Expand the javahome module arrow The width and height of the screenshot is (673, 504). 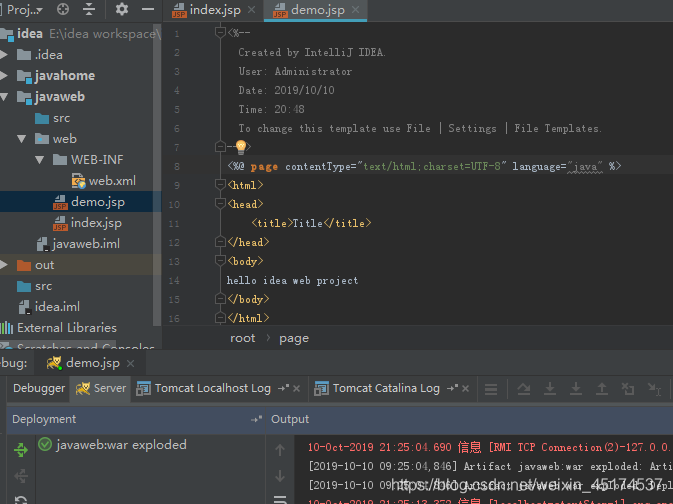tap(4, 76)
